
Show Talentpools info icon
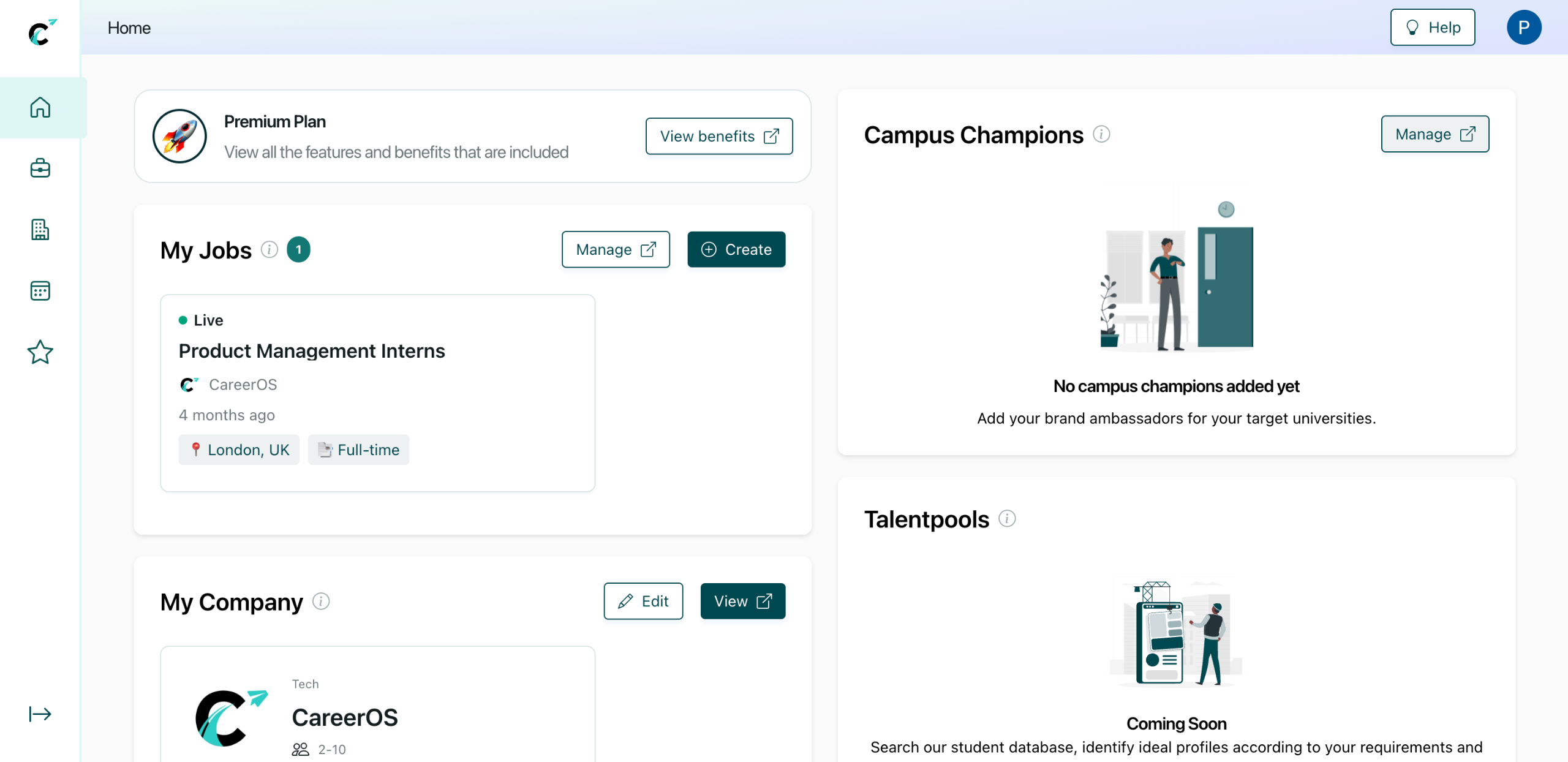tap(1007, 519)
